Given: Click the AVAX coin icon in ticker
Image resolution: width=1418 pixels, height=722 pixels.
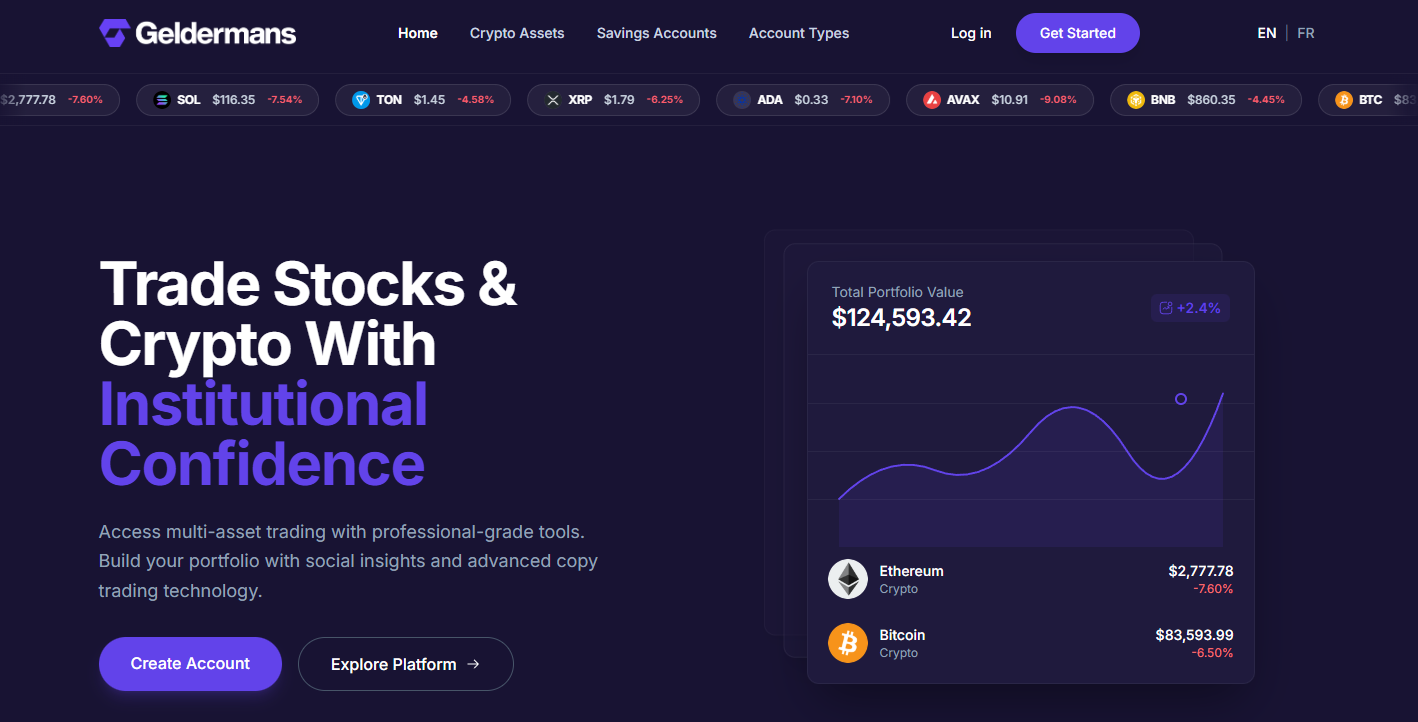Looking at the screenshot, I should 932,100.
